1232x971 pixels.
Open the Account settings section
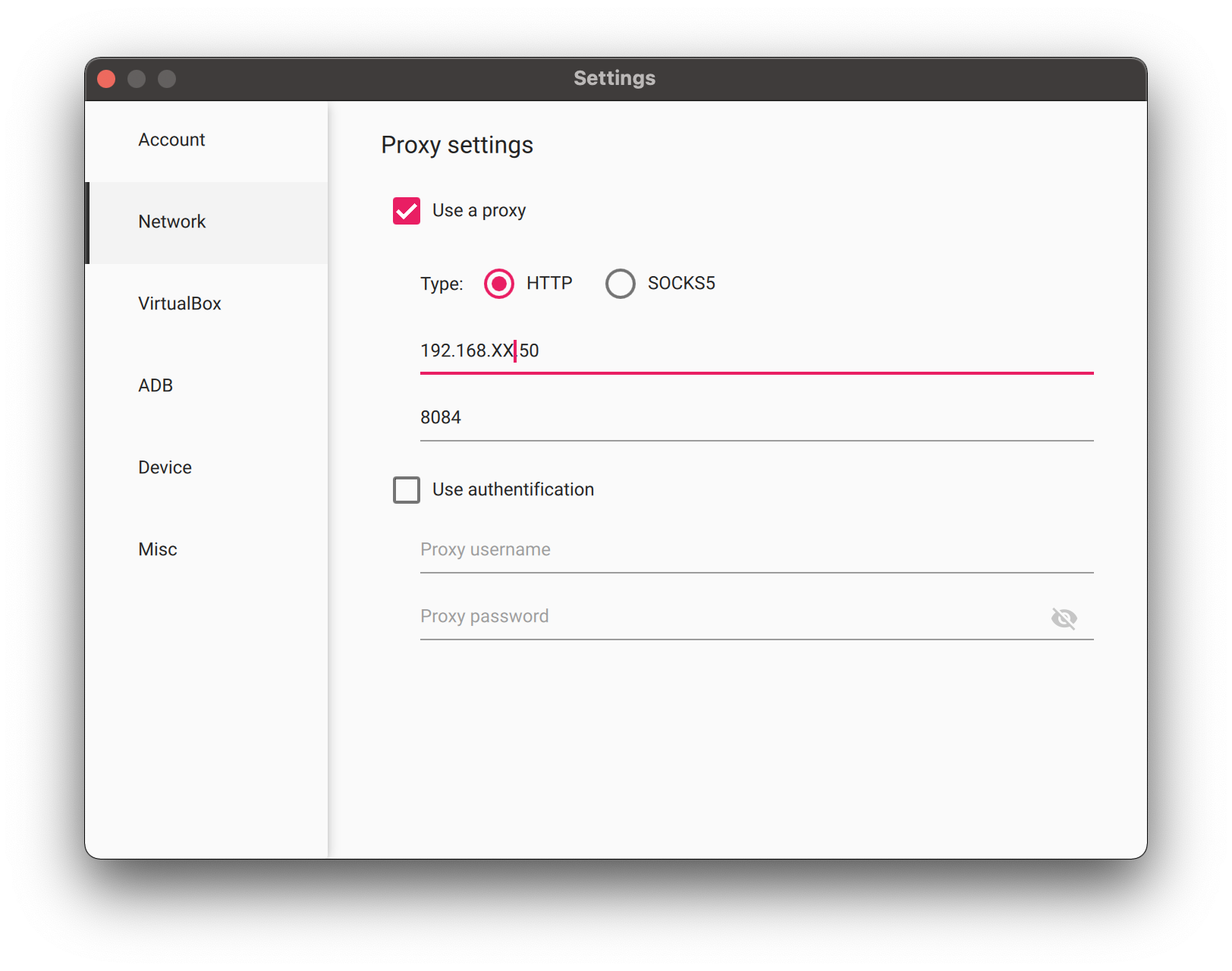click(171, 140)
